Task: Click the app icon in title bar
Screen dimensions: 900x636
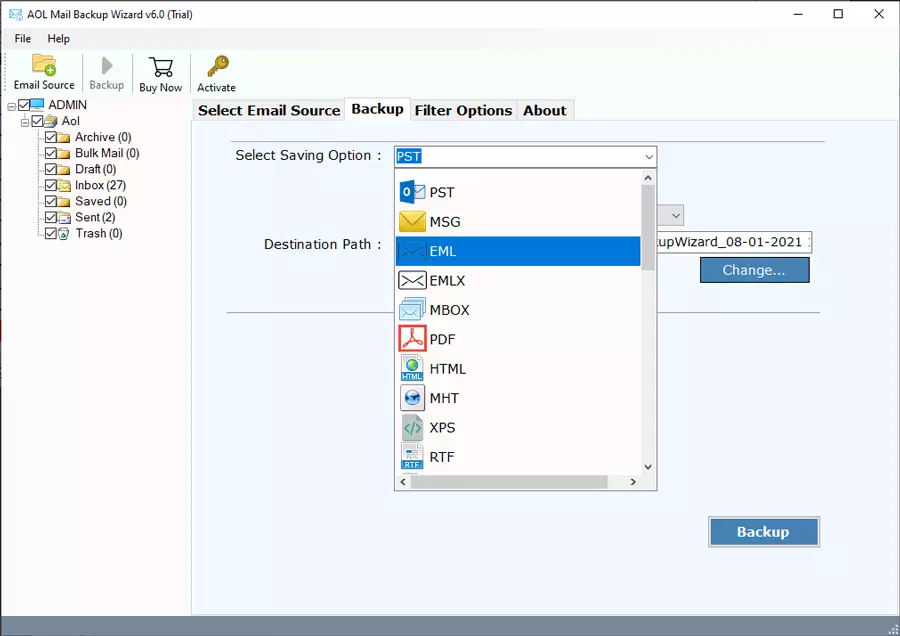Action: pyautogui.click(x=15, y=14)
